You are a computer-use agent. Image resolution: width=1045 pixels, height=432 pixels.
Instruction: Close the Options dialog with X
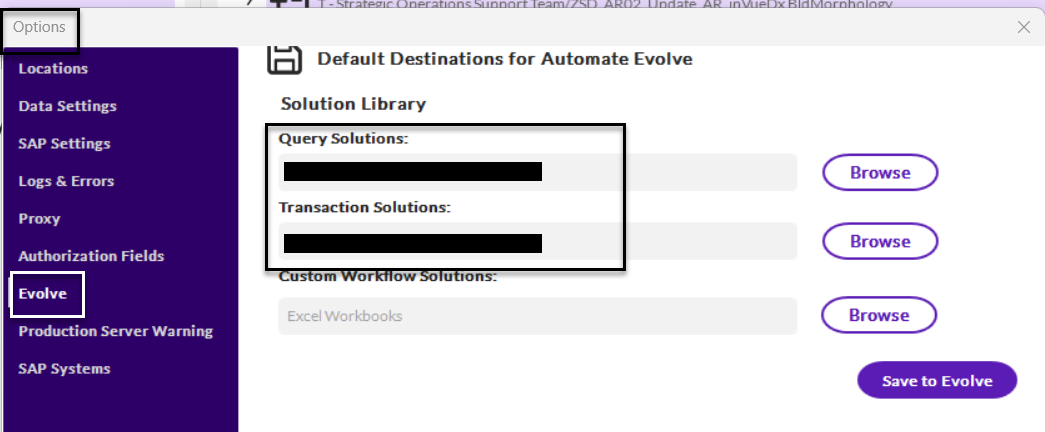click(1024, 27)
